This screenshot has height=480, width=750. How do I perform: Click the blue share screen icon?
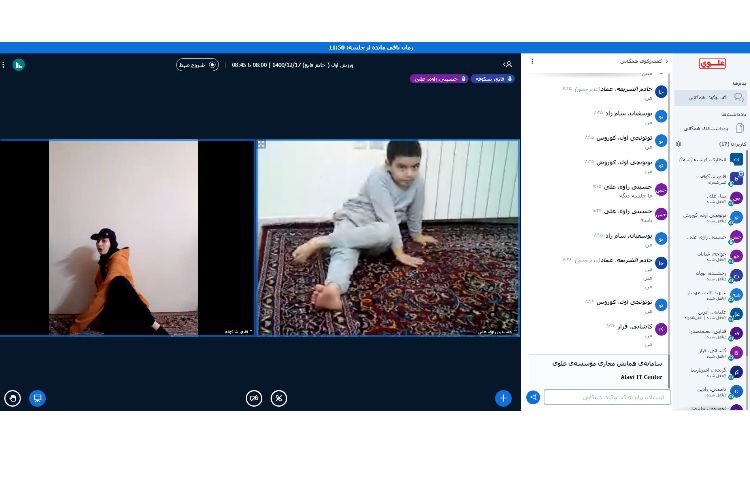tap(37, 398)
